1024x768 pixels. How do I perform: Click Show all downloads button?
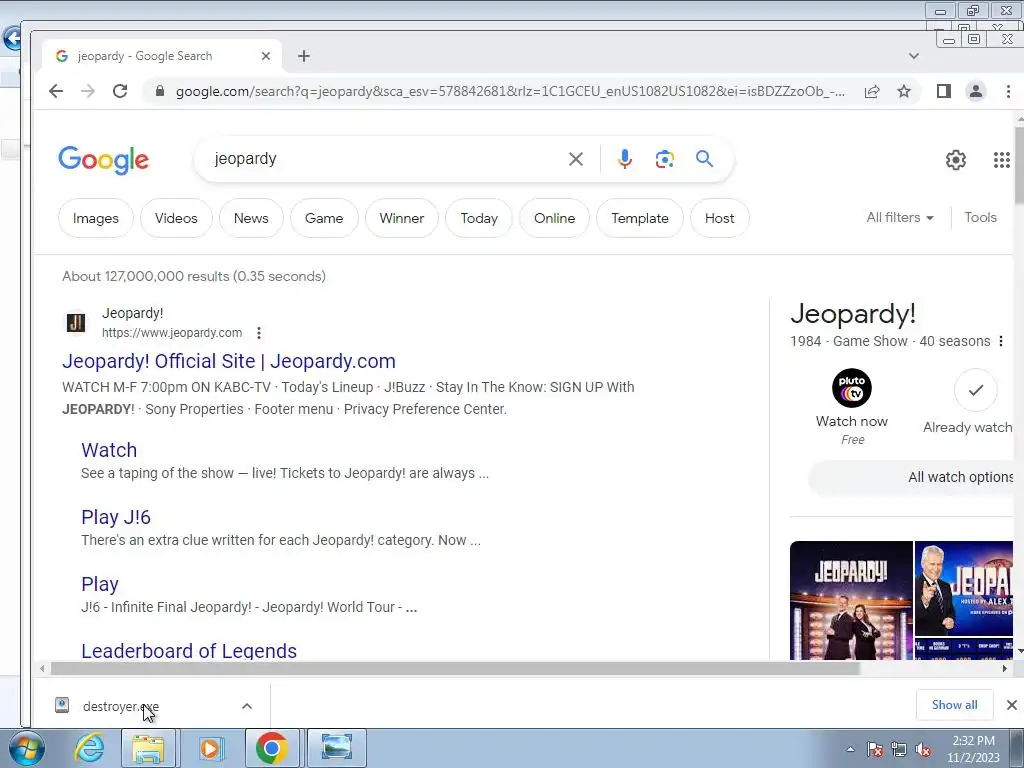coord(955,705)
